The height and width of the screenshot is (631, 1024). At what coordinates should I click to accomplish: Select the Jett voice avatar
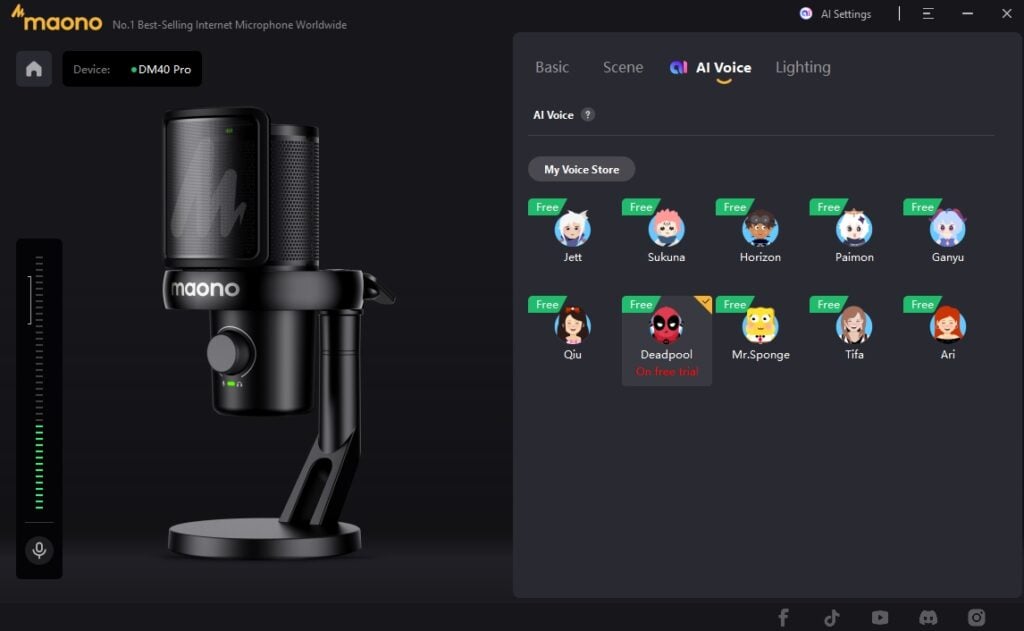[573, 229]
